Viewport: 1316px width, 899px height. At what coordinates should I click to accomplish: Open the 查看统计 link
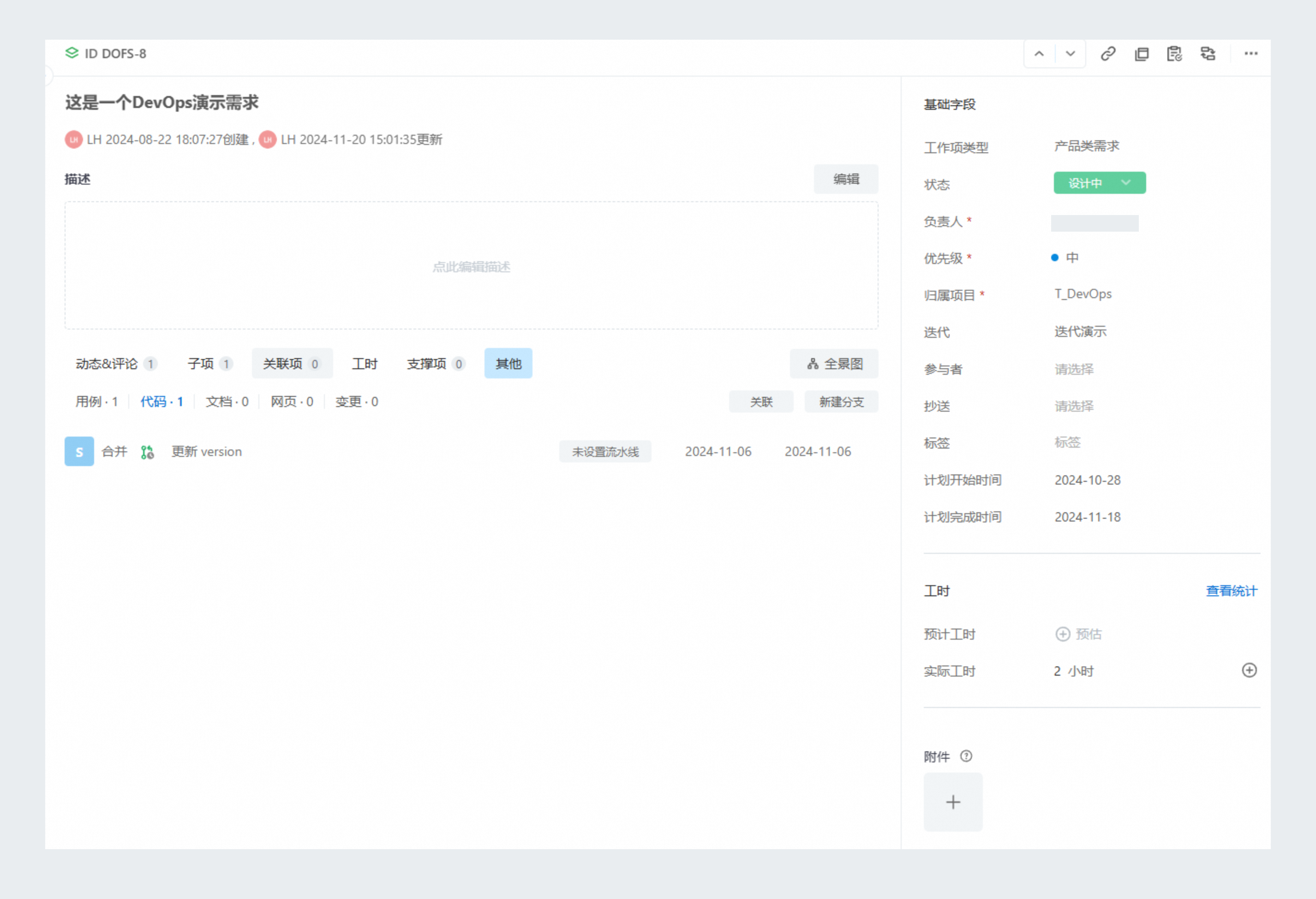[x=1232, y=591]
